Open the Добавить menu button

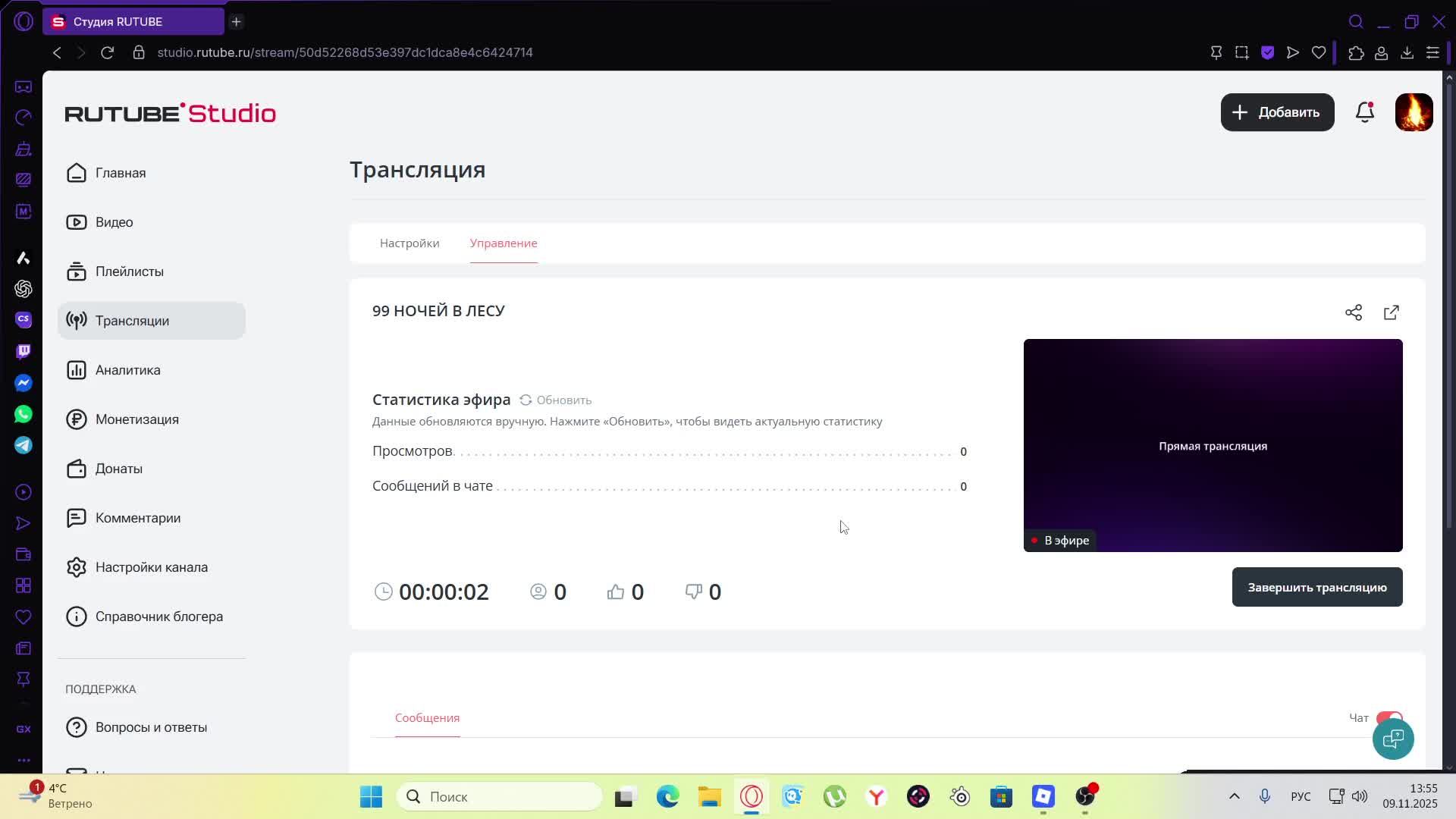(x=1277, y=112)
